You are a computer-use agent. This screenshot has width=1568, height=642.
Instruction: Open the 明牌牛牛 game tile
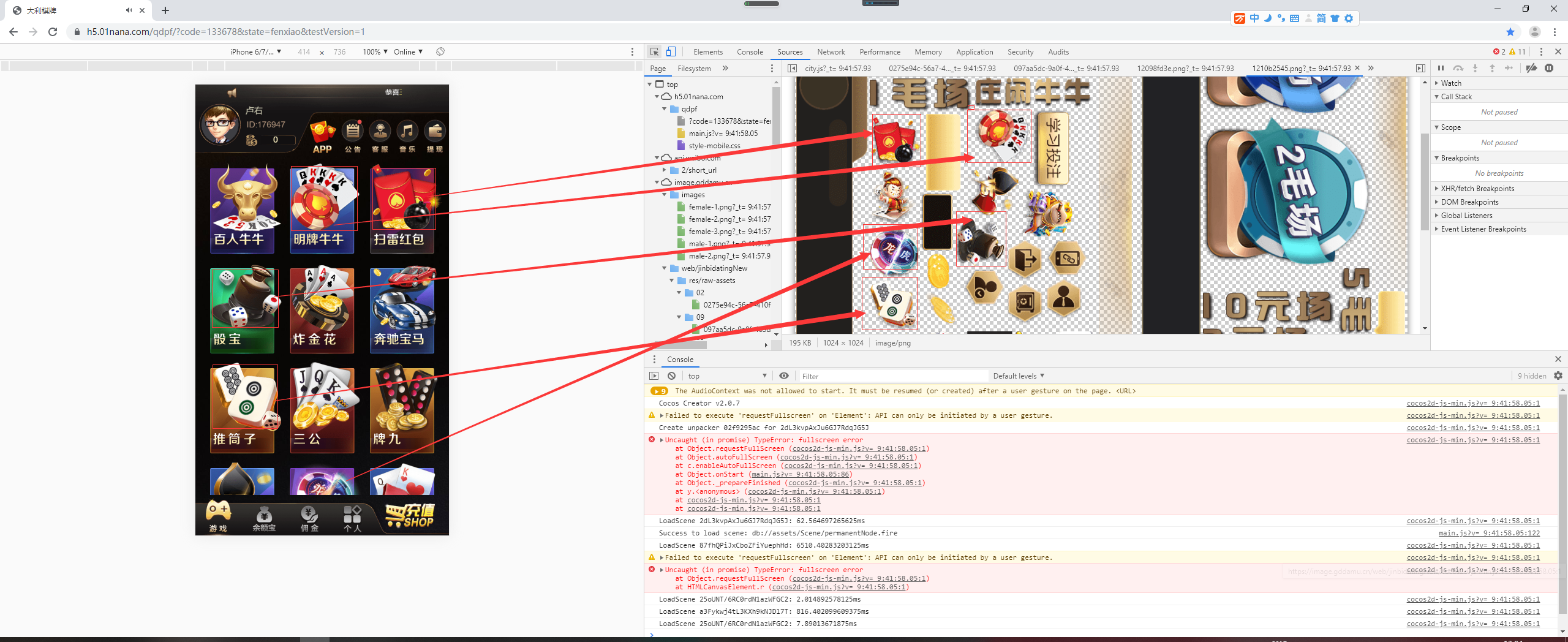(x=322, y=209)
